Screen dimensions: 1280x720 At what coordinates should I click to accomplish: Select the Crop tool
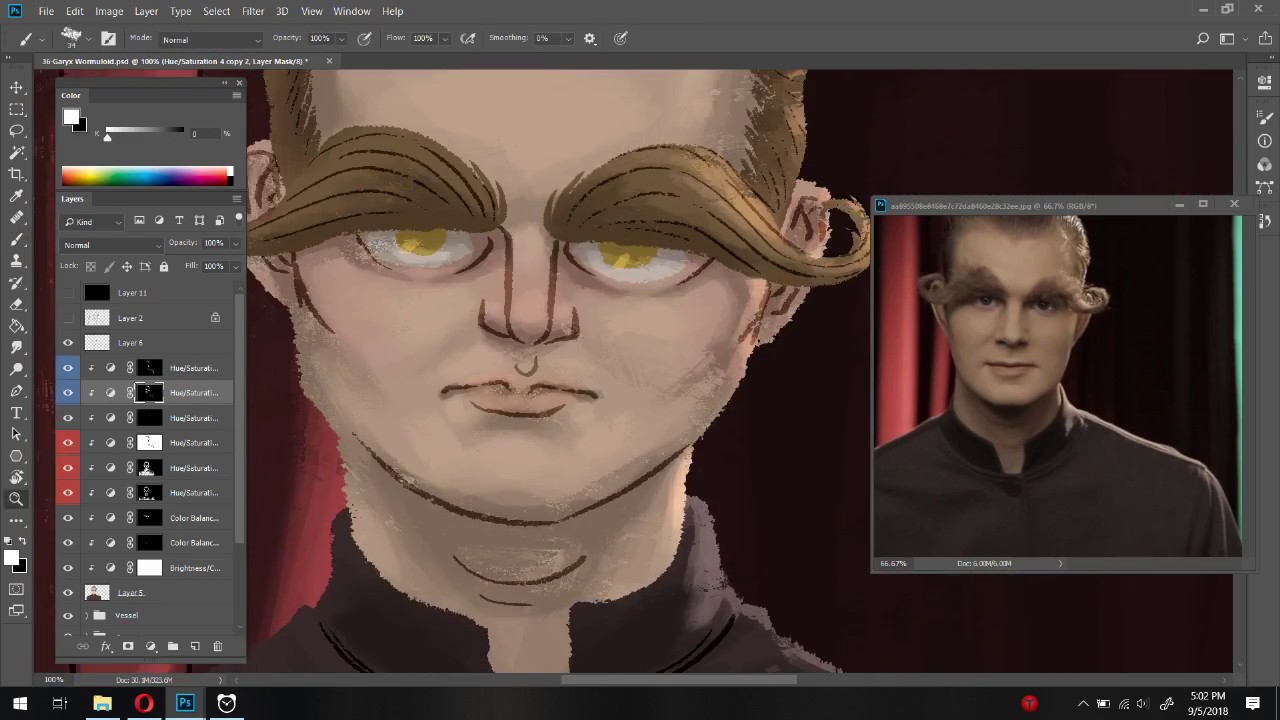(17, 174)
